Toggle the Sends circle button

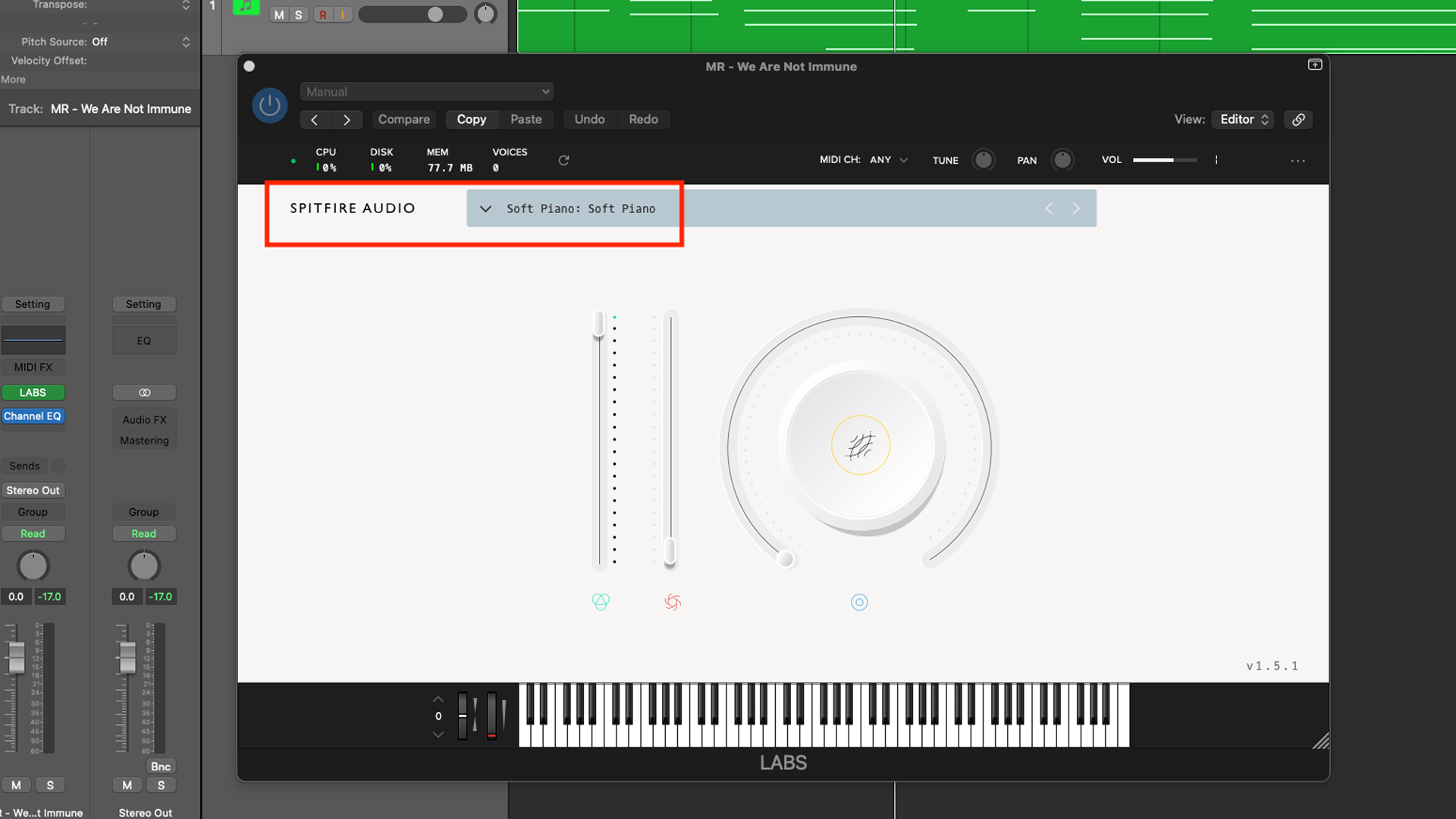pos(58,466)
